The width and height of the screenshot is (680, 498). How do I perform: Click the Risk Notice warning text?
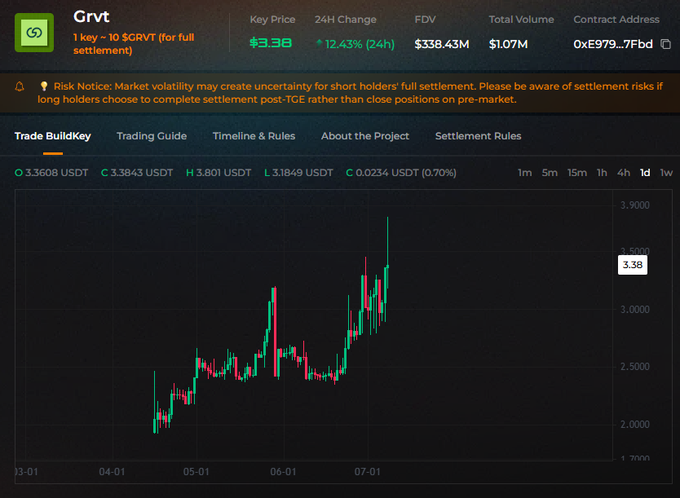point(350,93)
